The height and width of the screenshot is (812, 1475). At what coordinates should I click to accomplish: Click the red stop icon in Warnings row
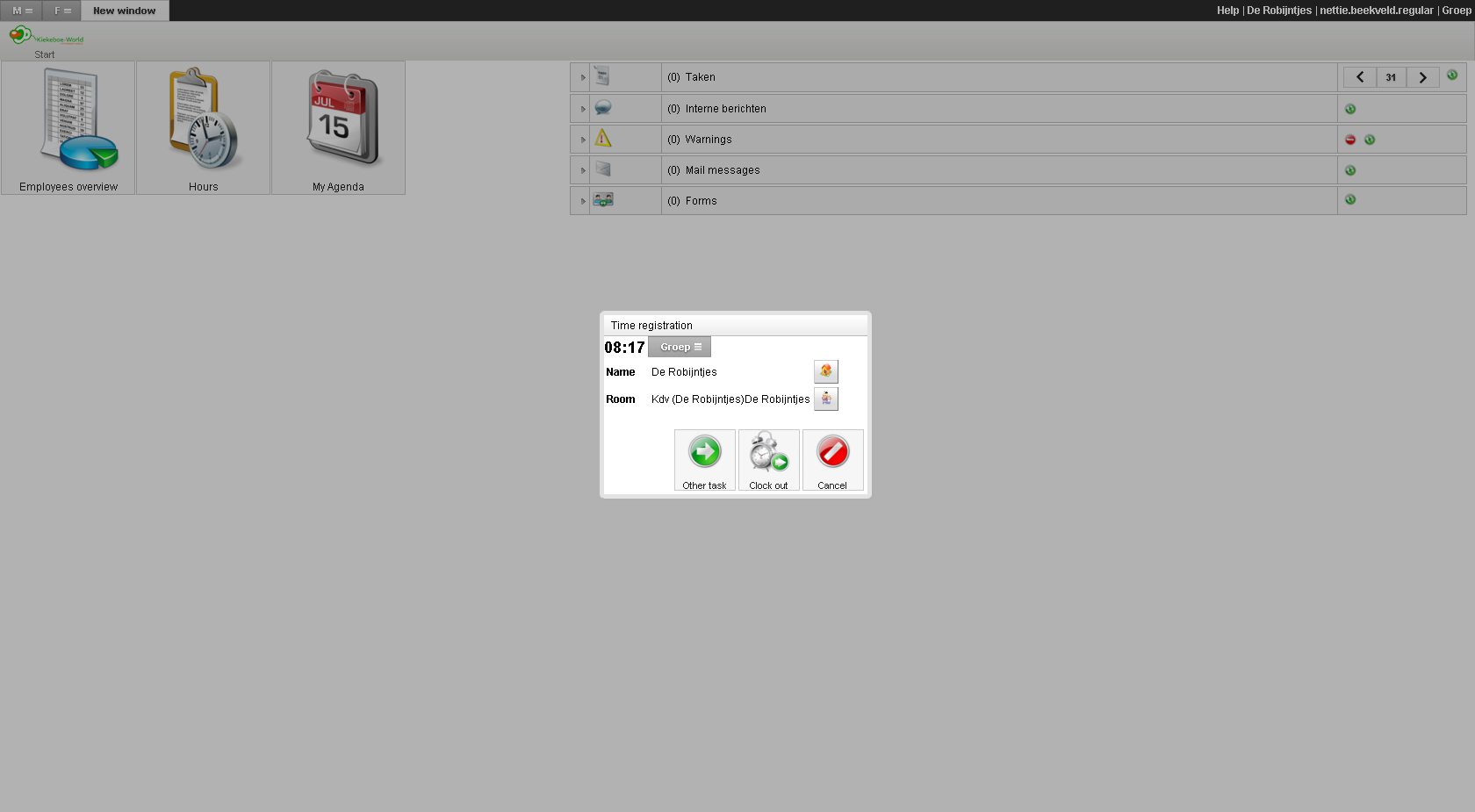[x=1350, y=140]
